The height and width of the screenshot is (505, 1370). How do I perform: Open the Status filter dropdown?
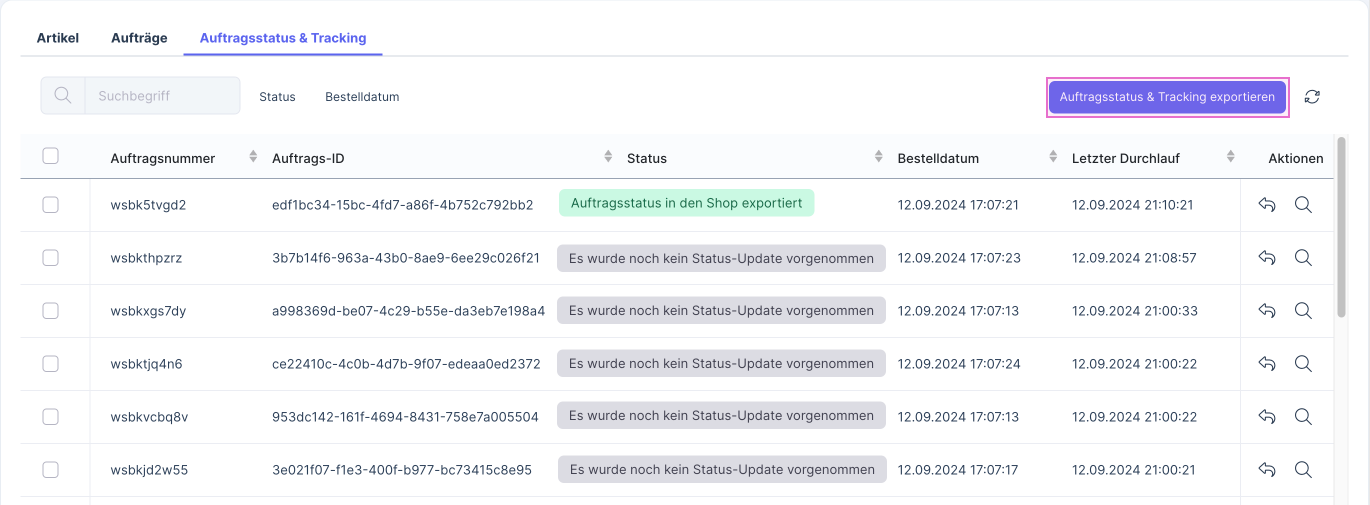point(277,97)
